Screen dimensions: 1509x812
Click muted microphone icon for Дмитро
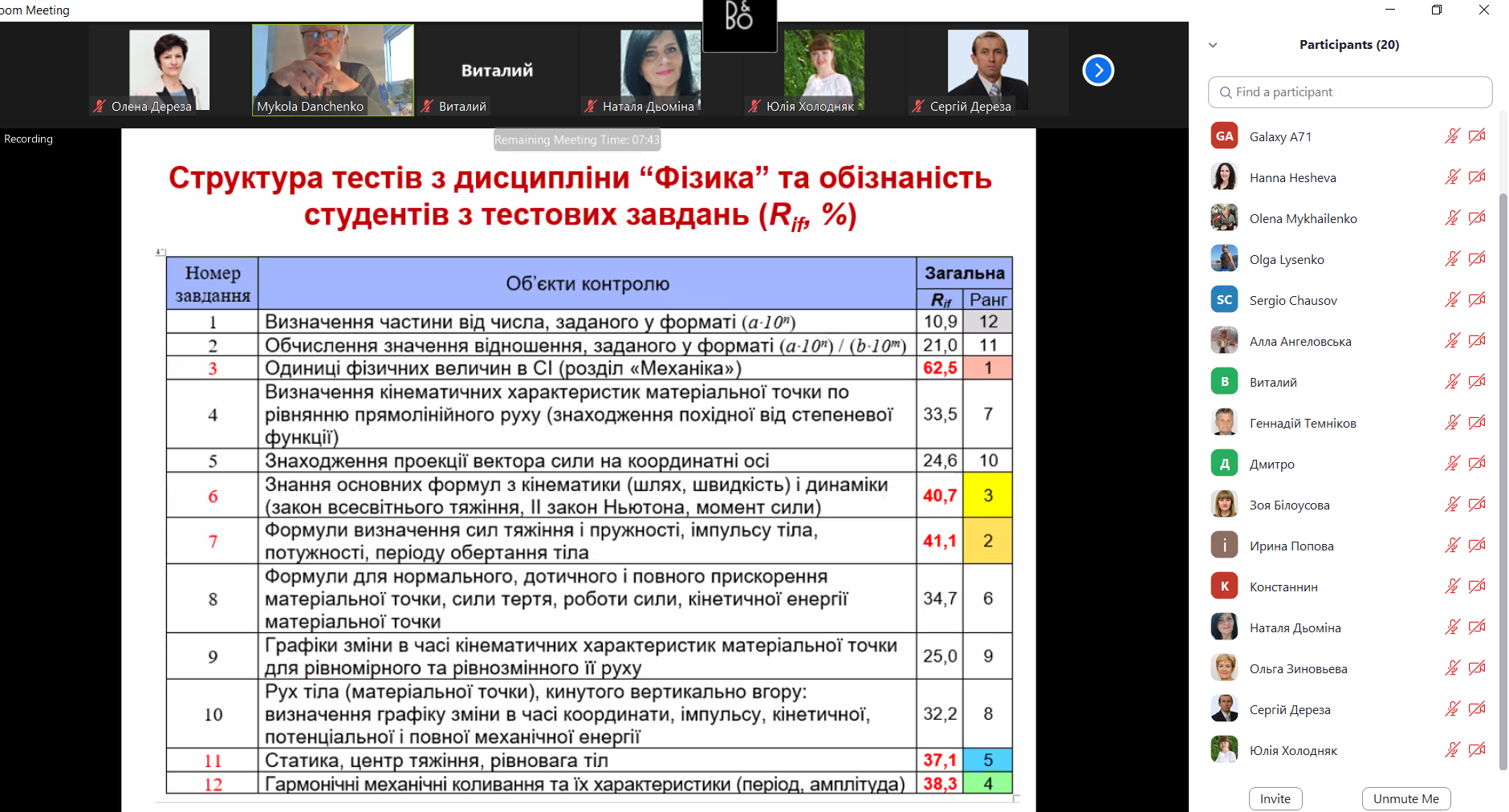[x=1452, y=464]
